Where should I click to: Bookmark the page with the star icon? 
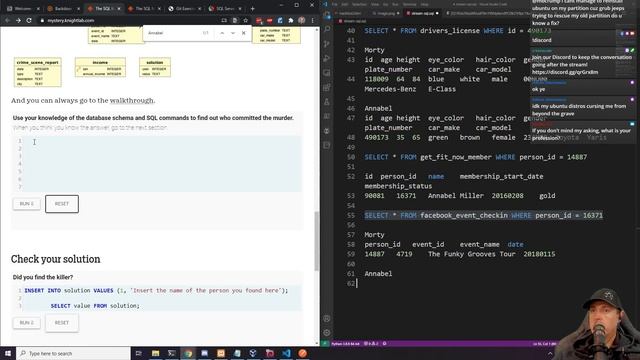click(245, 20)
